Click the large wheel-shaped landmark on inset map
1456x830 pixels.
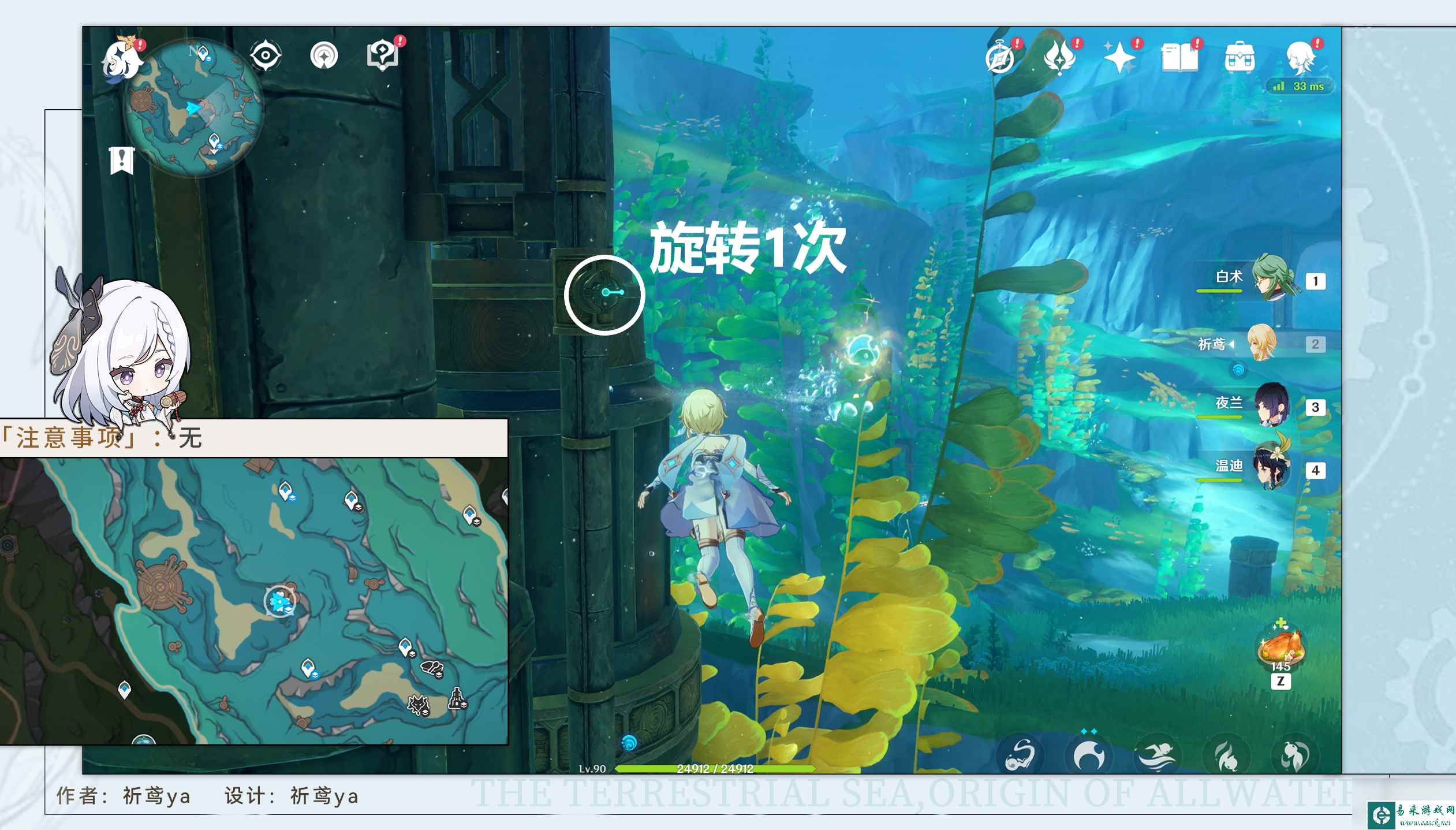click(x=161, y=586)
